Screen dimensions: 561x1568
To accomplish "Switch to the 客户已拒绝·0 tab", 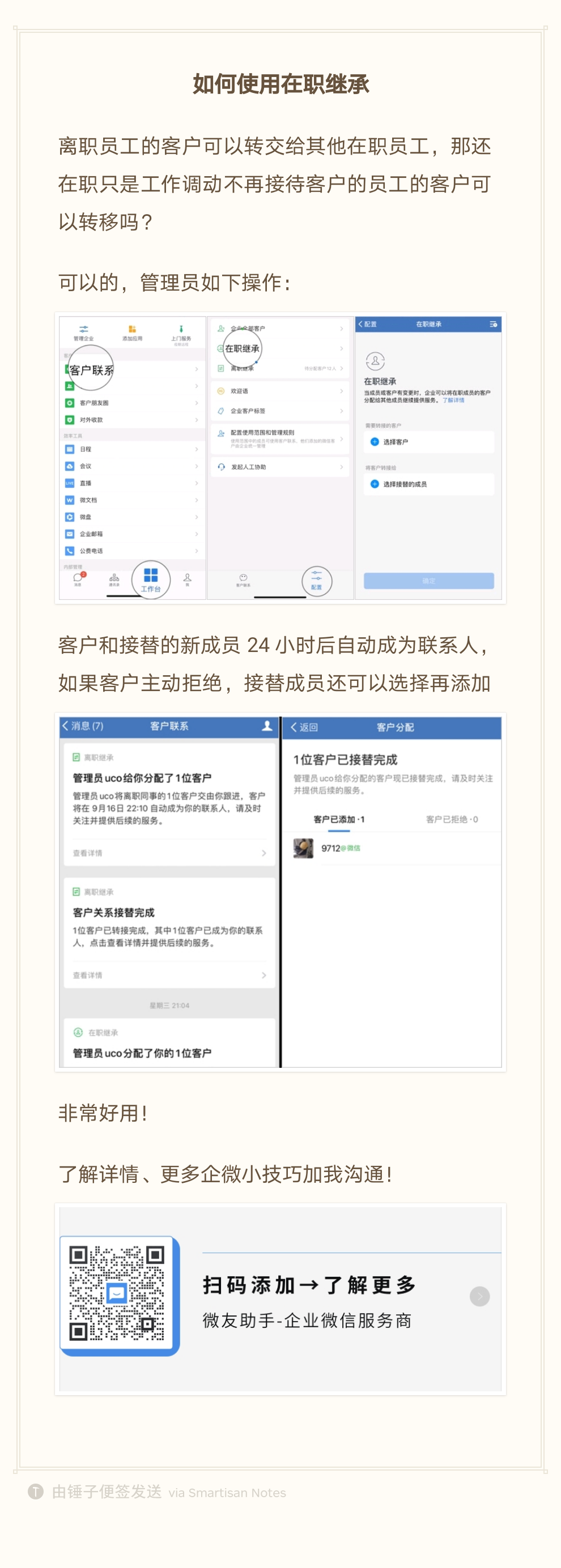I will 452,820.
